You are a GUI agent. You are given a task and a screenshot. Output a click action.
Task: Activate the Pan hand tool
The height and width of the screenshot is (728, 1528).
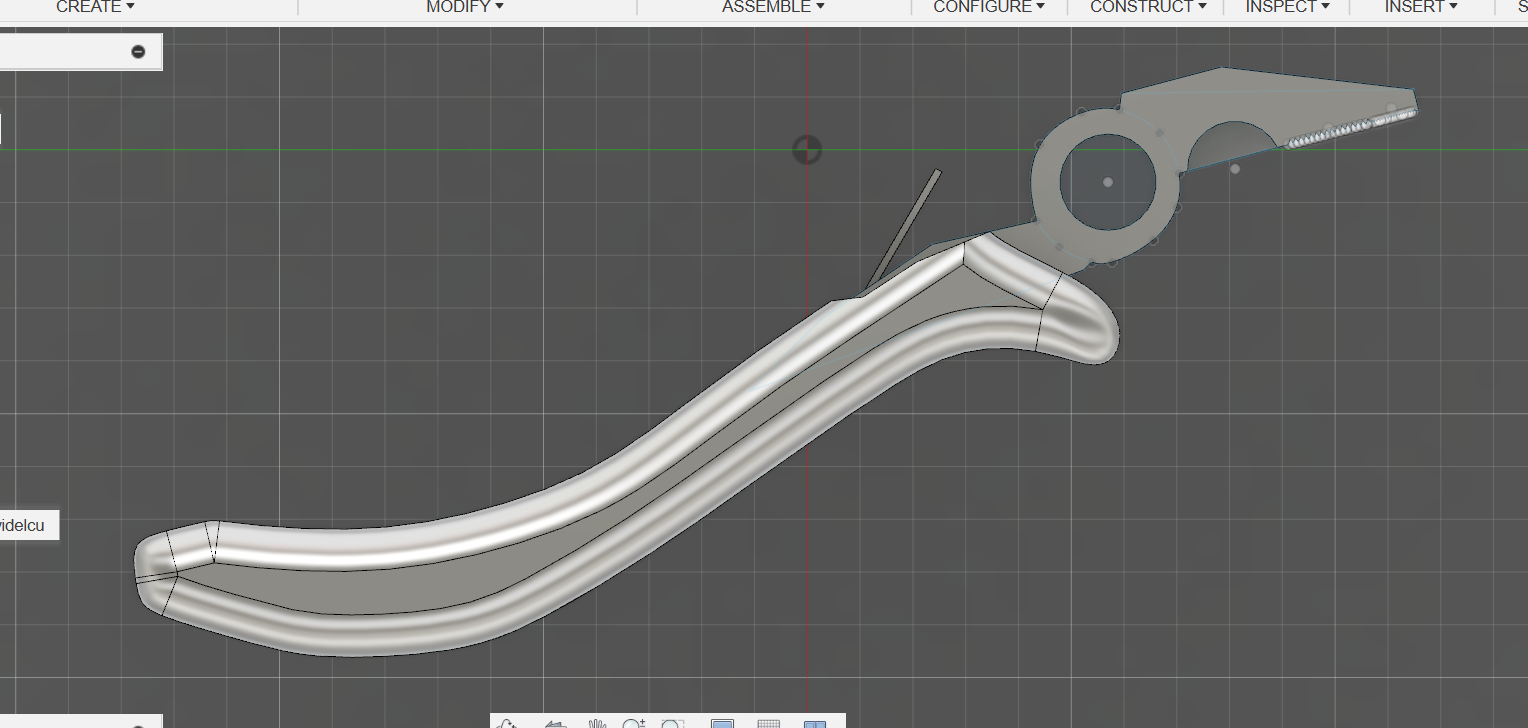click(597, 723)
